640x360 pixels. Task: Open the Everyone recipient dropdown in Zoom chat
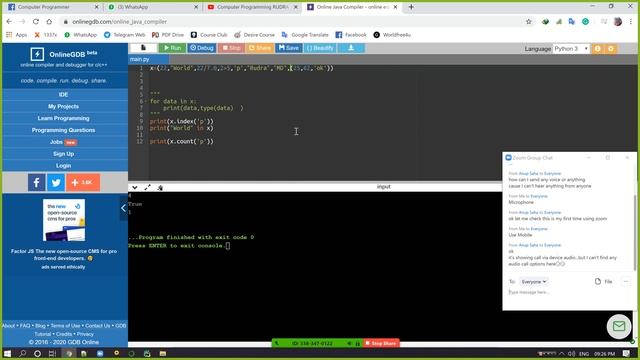click(x=534, y=282)
